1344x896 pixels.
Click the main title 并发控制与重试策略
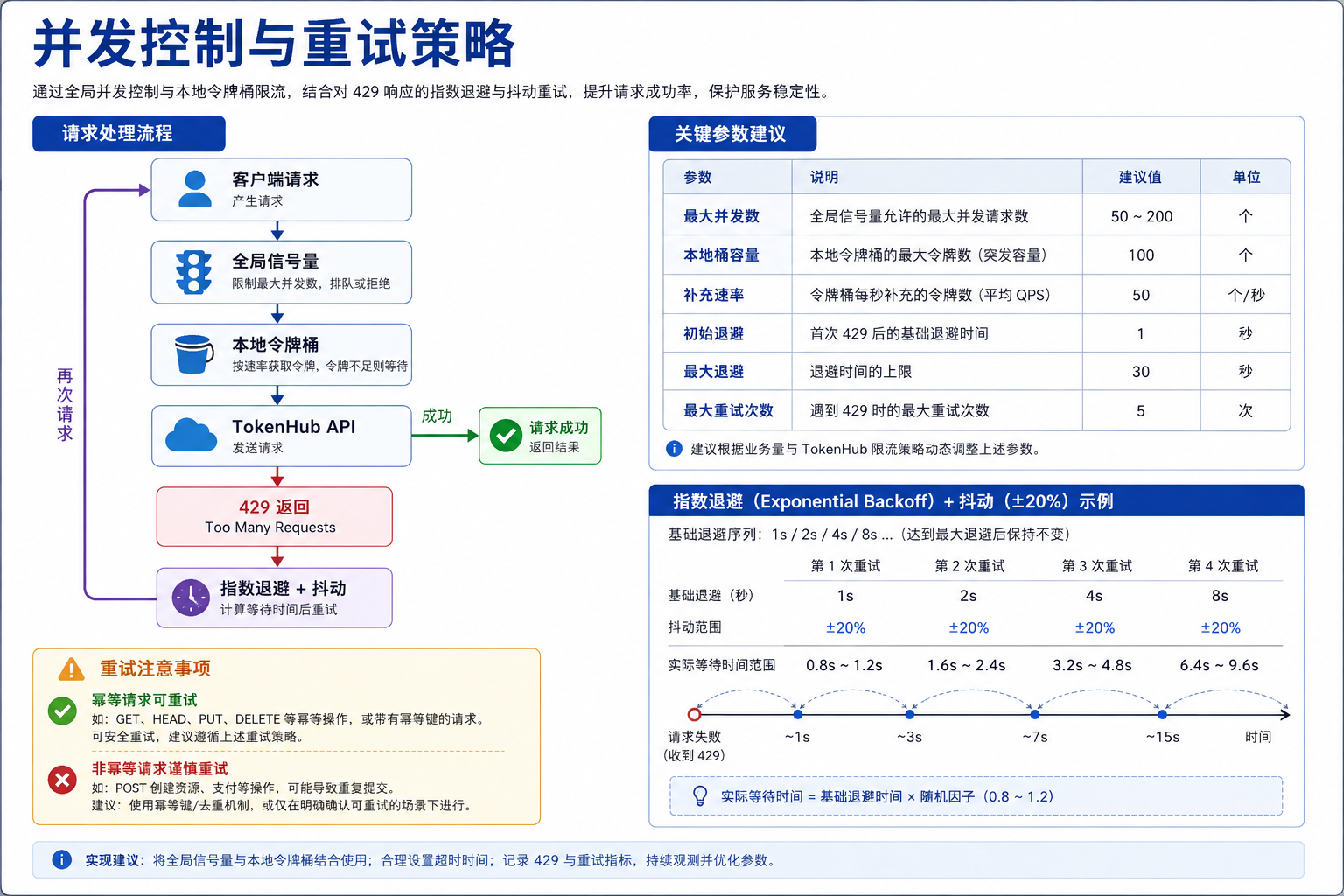(274, 44)
